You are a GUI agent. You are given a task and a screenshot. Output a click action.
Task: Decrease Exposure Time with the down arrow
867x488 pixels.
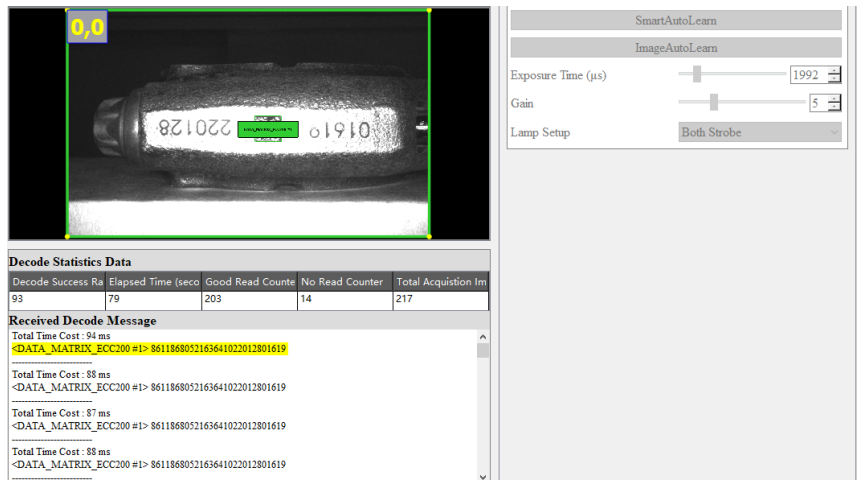point(834,79)
